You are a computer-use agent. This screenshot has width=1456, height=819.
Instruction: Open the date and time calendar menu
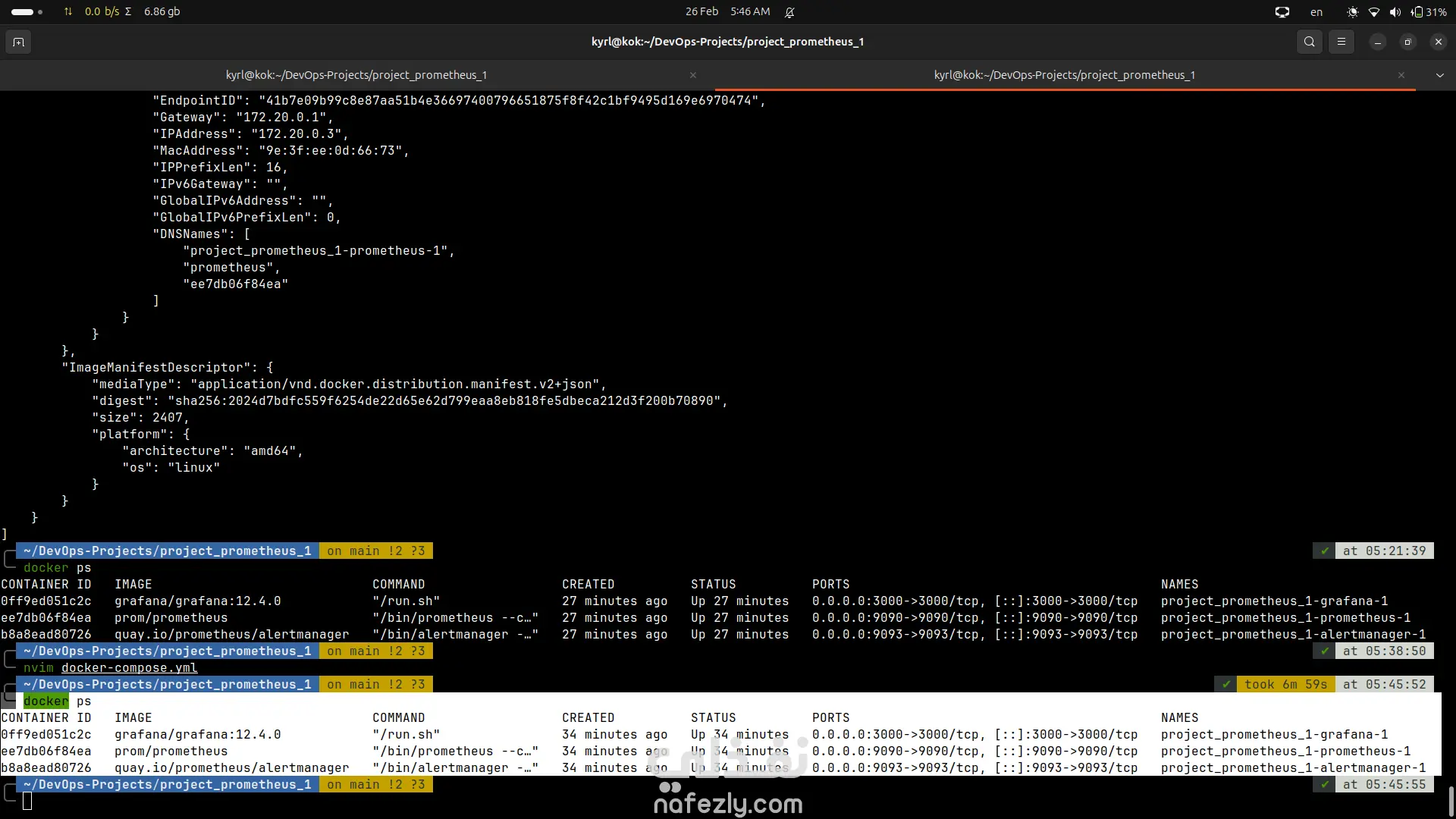tap(727, 12)
